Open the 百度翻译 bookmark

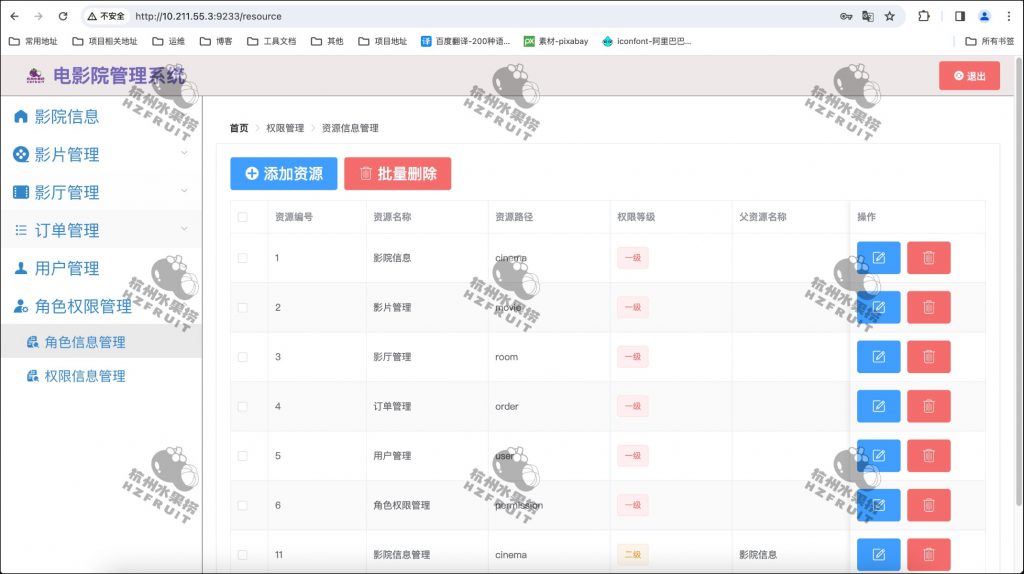coord(465,41)
